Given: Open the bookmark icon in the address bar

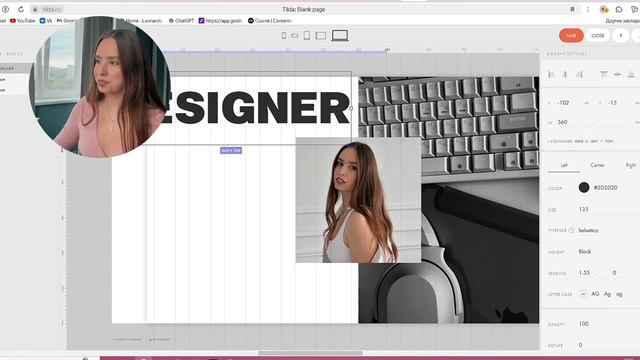Looking at the screenshot, I should click(x=572, y=9).
